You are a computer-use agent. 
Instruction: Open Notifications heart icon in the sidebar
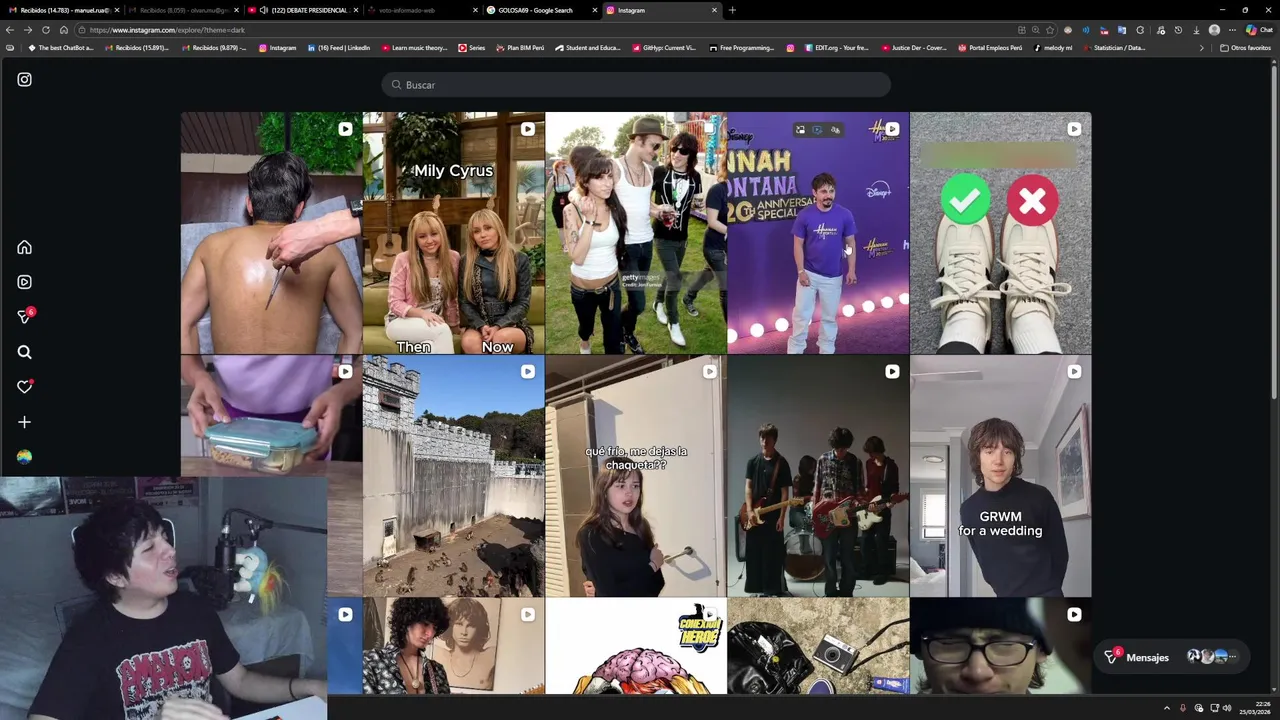tap(24, 387)
